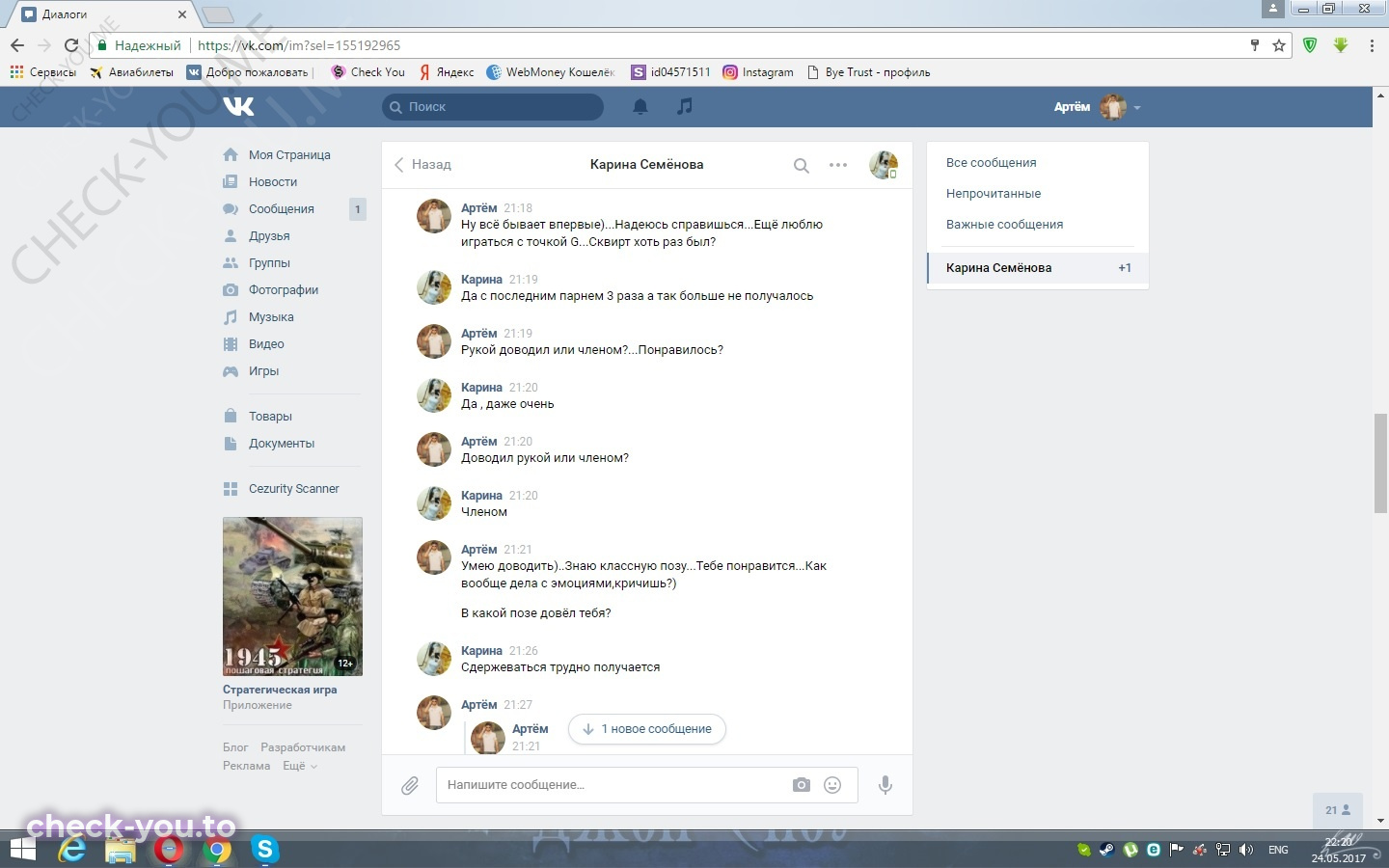
Task: Open Internet Explorer in taskbar
Action: click(x=72, y=850)
